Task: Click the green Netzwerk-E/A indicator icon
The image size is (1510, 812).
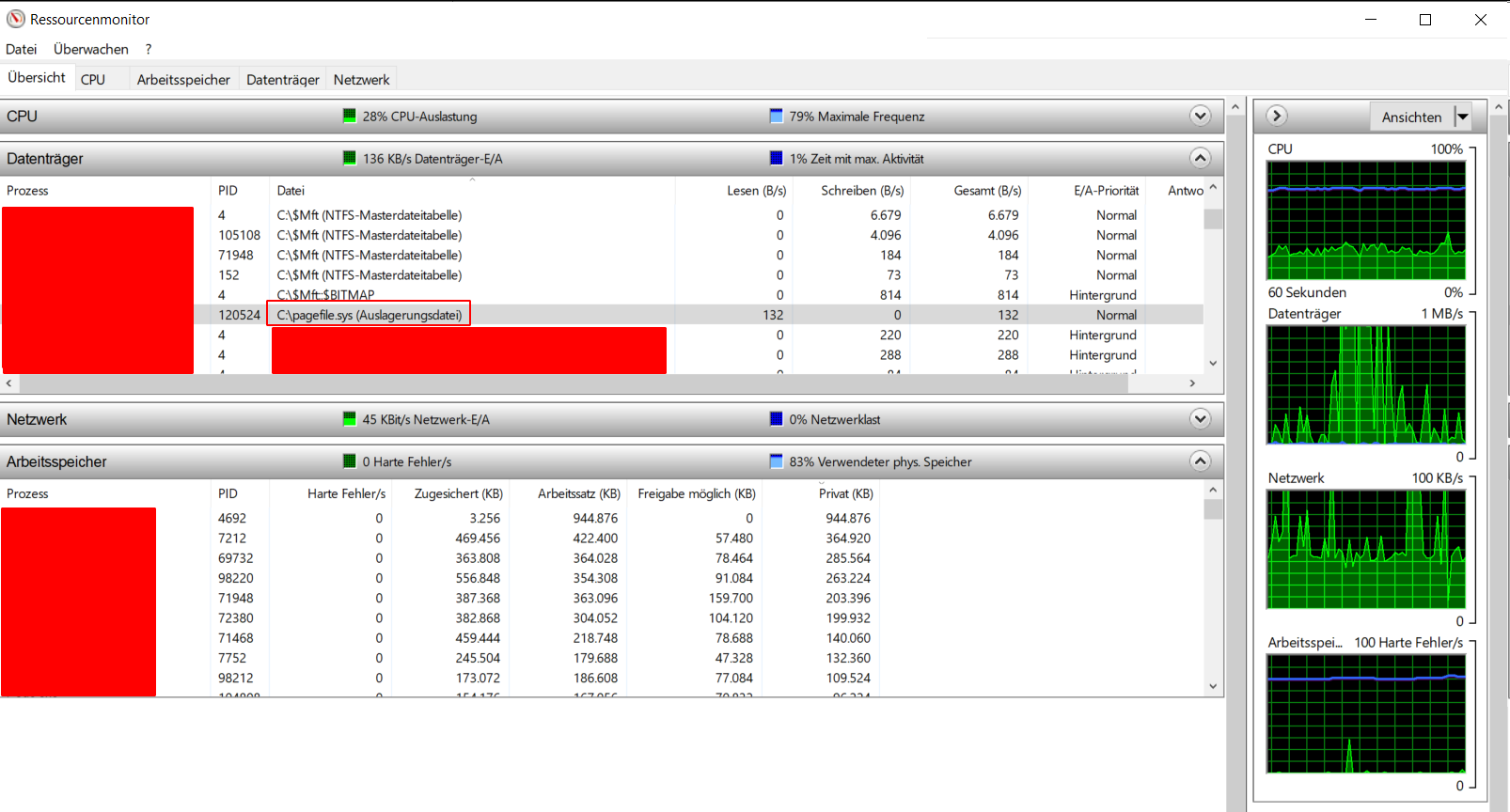Action: [350, 419]
